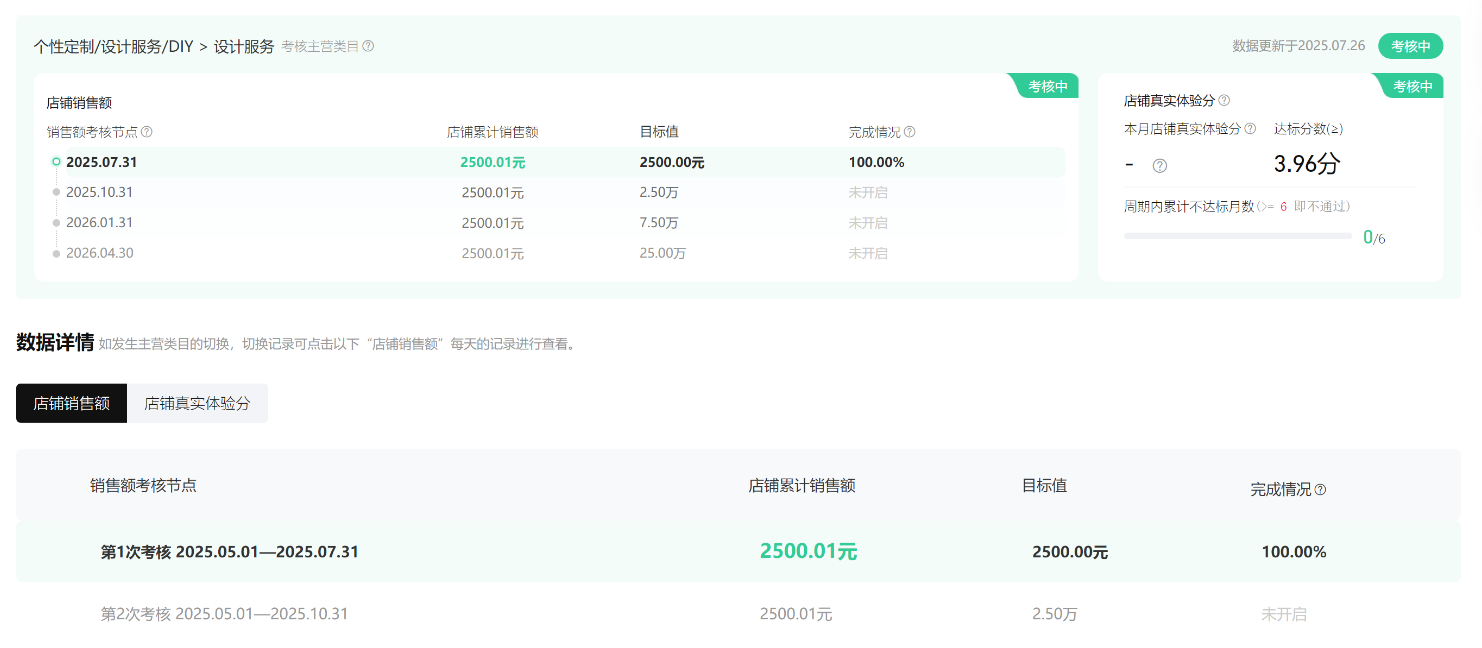Viewport: 1482px width, 648px height.
Task: Switch to the 店铺真实体验分 tab in 数据详情
Action: (197, 403)
